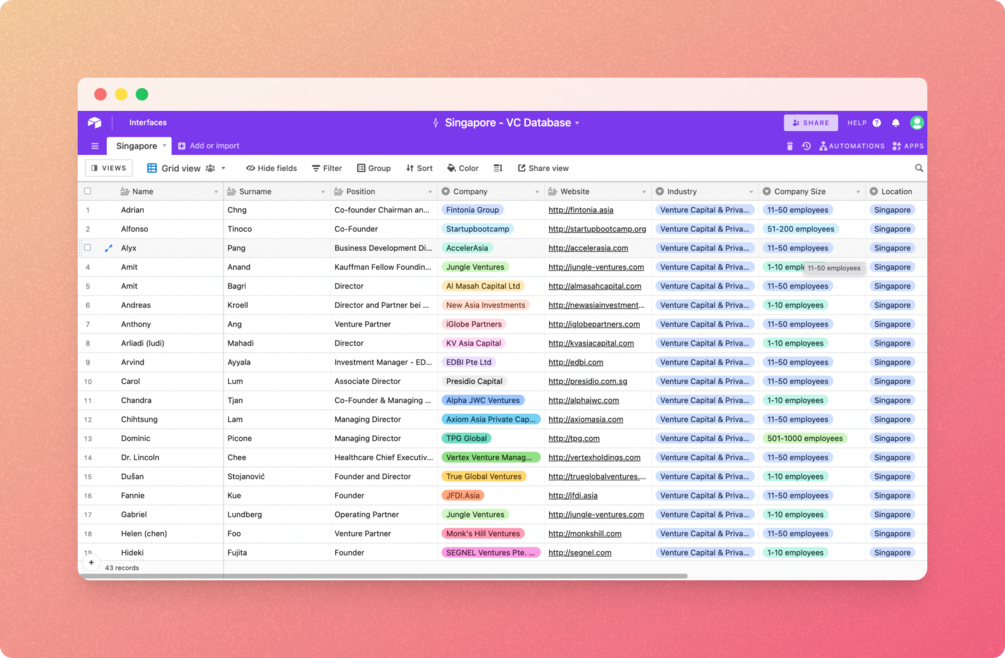
Task: Toggle the VIEWS sidebar button
Action: [109, 168]
